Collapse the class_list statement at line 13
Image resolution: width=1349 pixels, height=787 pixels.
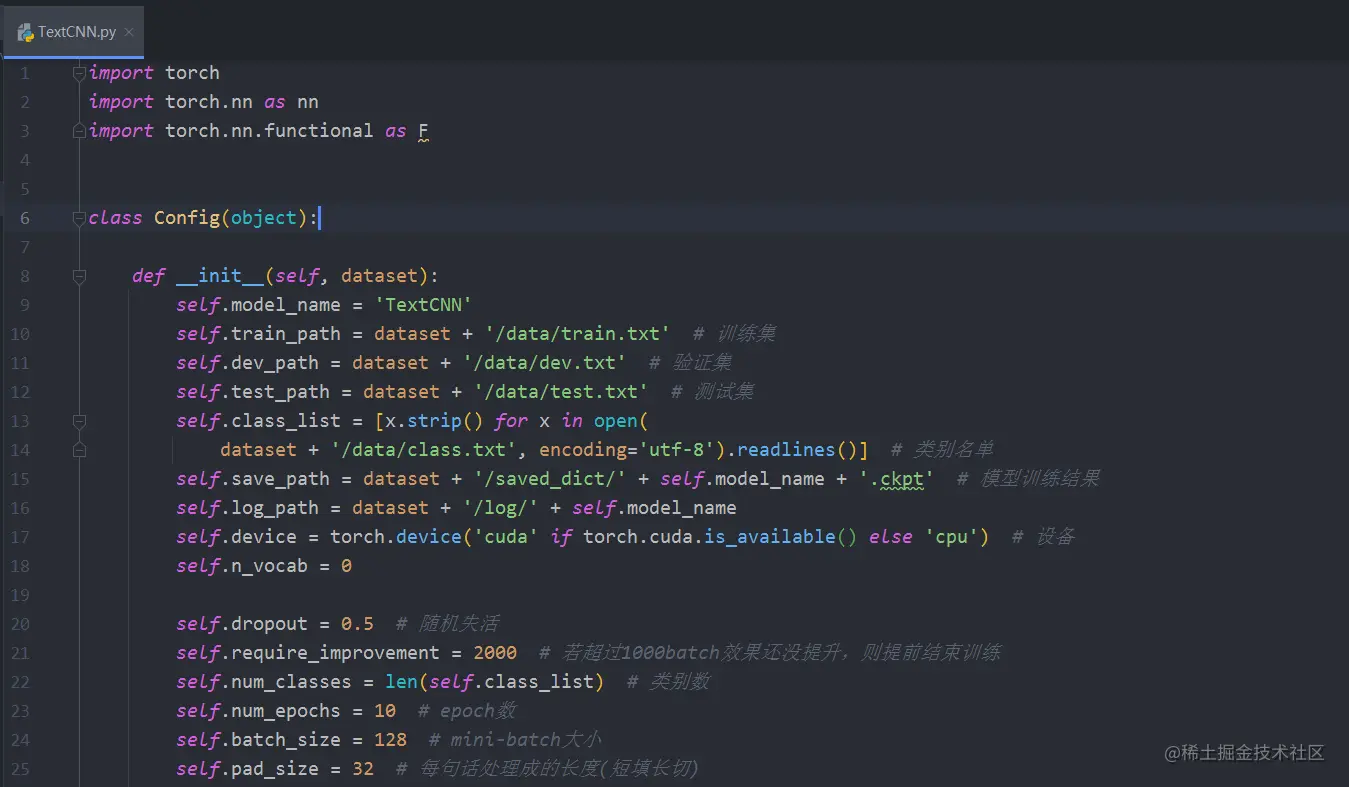(79, 421)
